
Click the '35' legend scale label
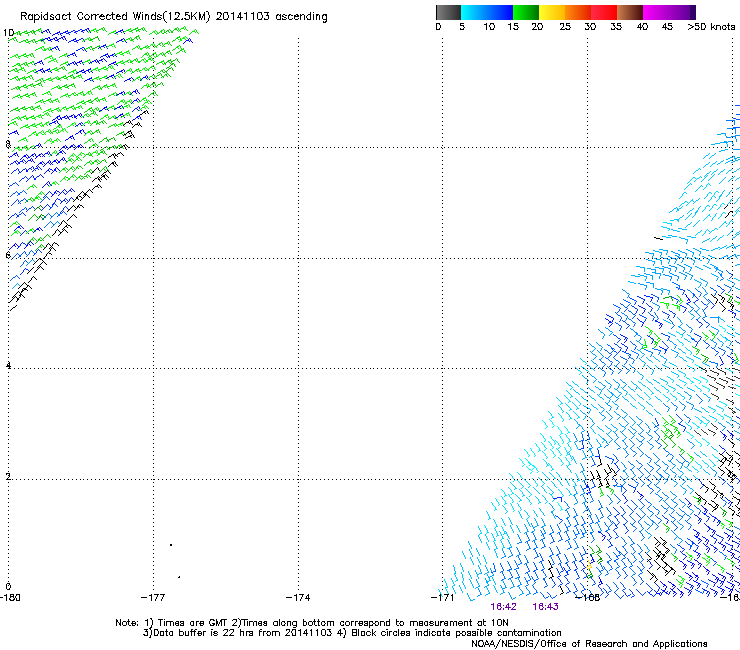616,27
